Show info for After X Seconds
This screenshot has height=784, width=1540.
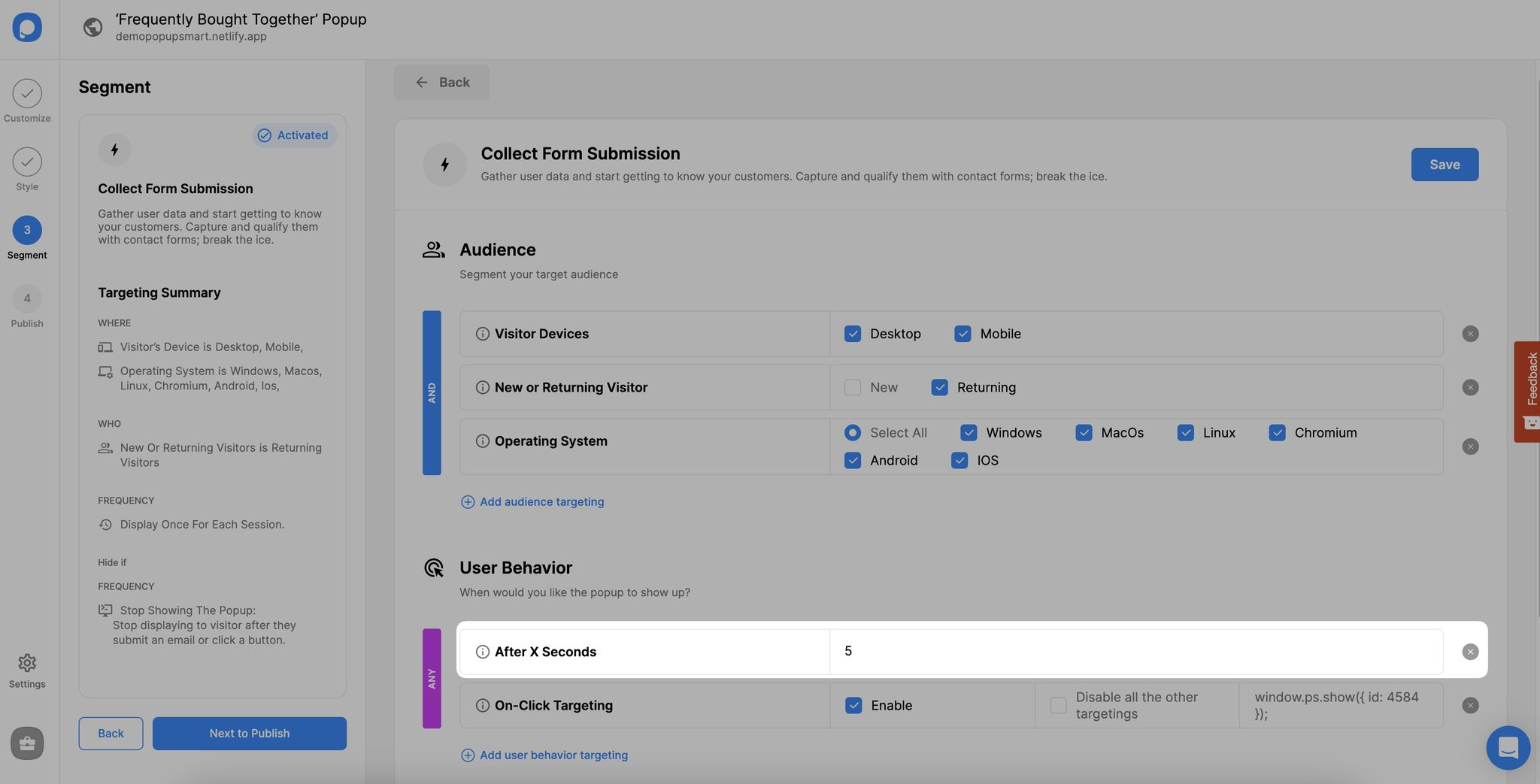click(x=483, y=652)
